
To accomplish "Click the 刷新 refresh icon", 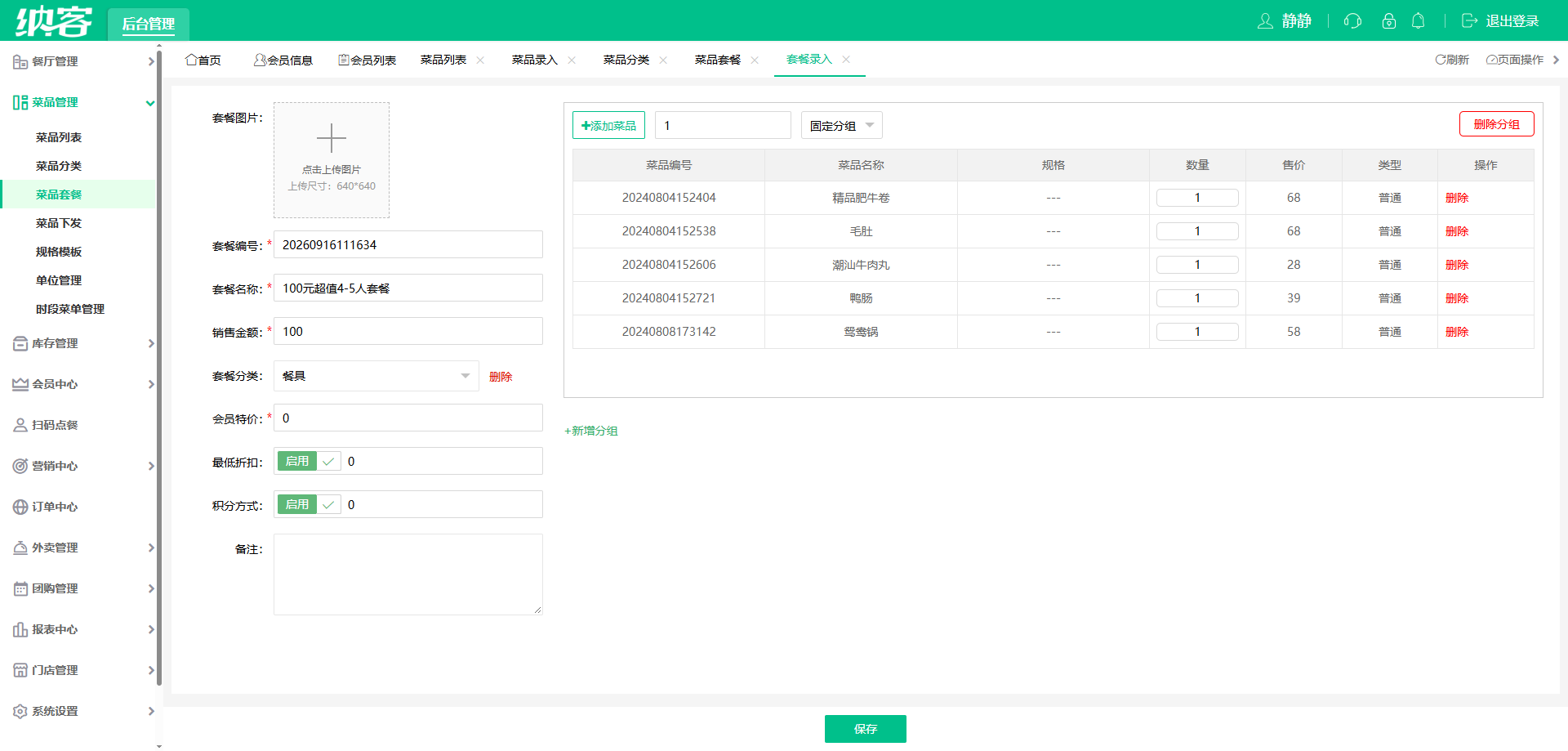I will (x=1441, y=60).
